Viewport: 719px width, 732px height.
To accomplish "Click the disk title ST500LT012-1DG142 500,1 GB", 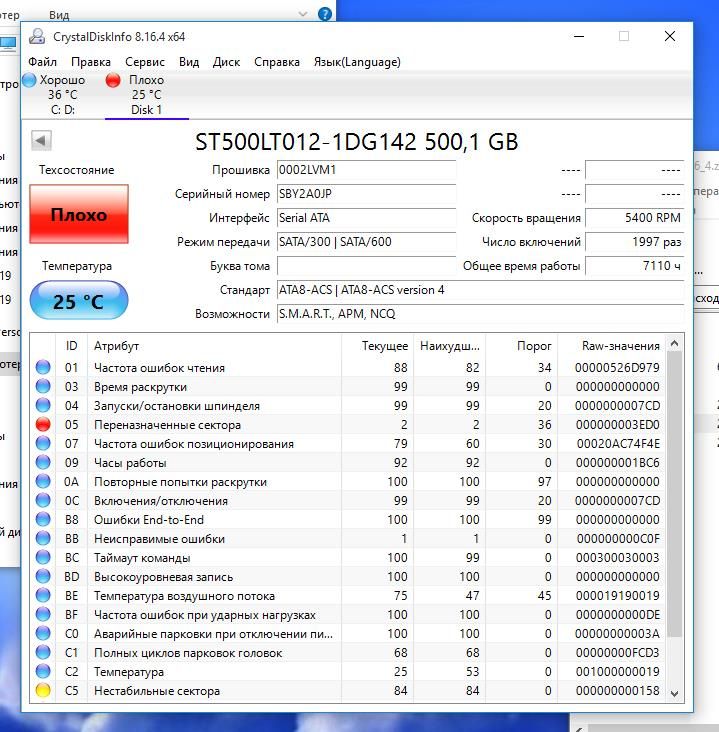I will coord(357,141).
